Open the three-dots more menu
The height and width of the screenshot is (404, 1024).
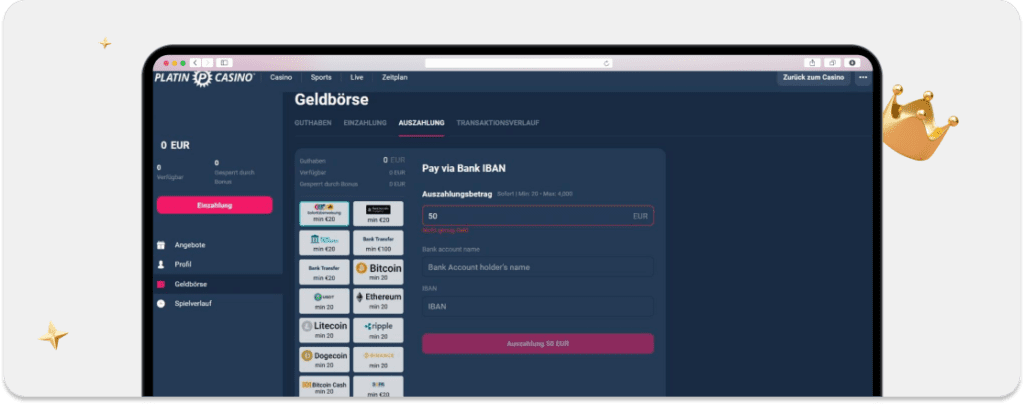coord(862,77)
